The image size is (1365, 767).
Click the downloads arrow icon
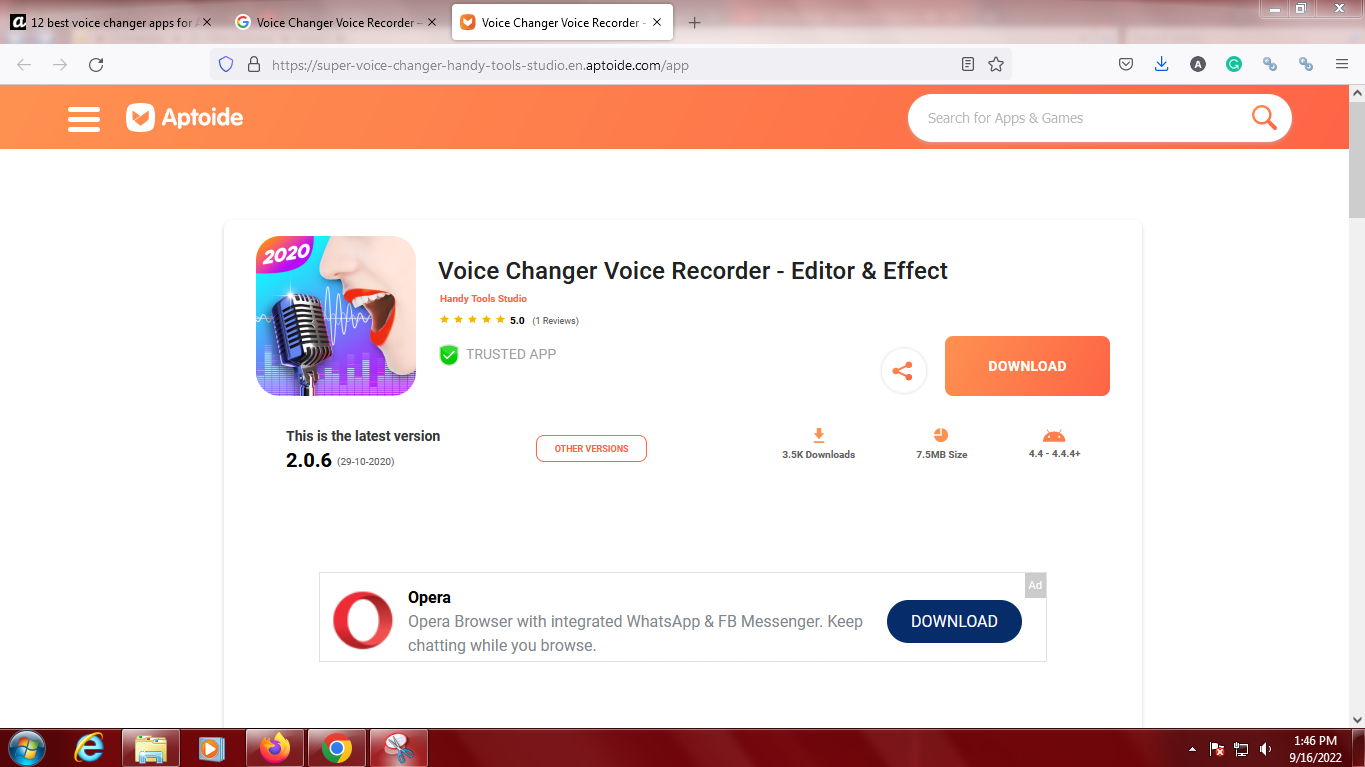[818, 435]
